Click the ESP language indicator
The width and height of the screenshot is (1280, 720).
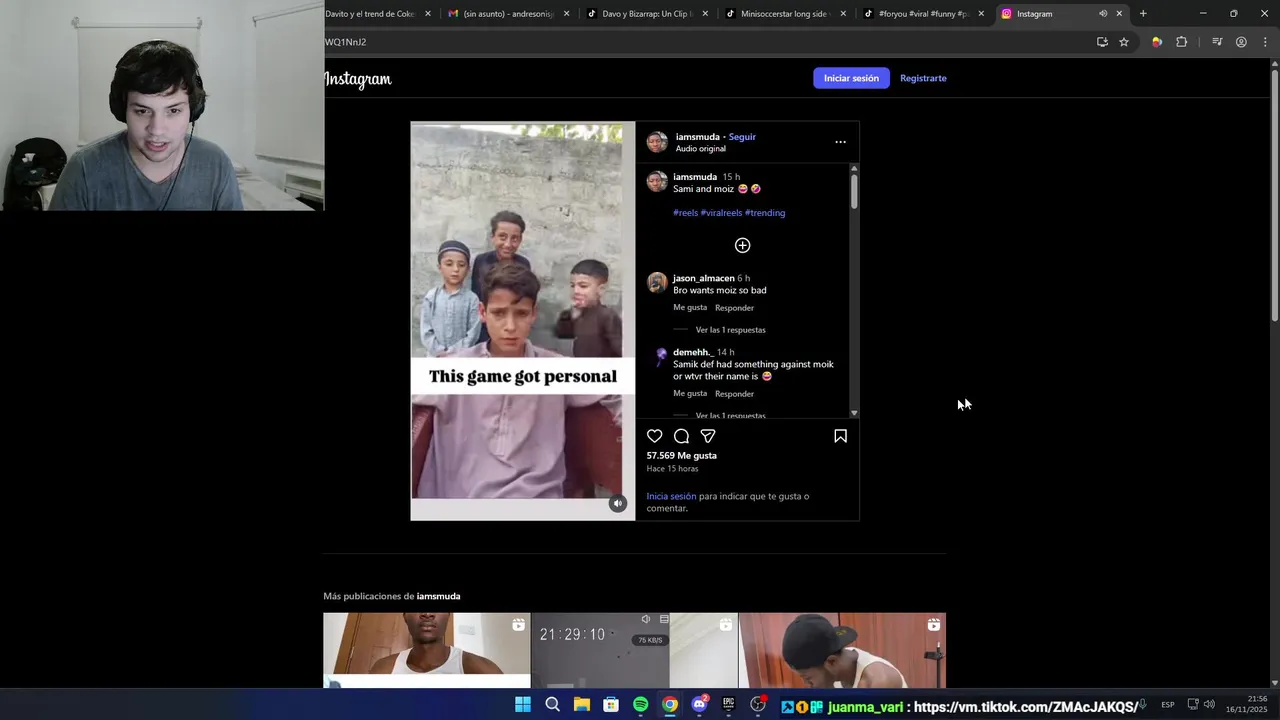point(1168,705)
